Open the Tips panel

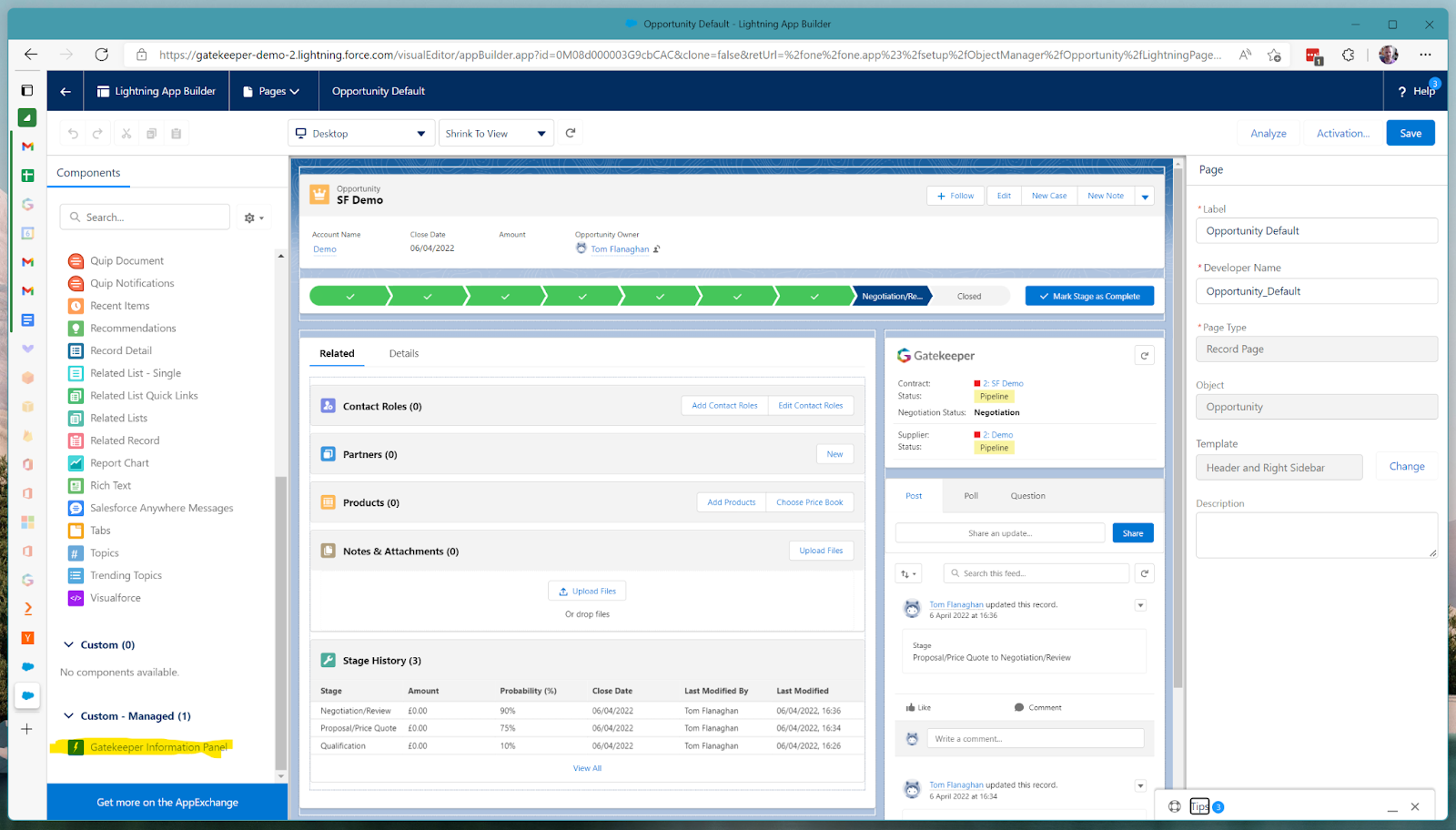click(1200, 807)
